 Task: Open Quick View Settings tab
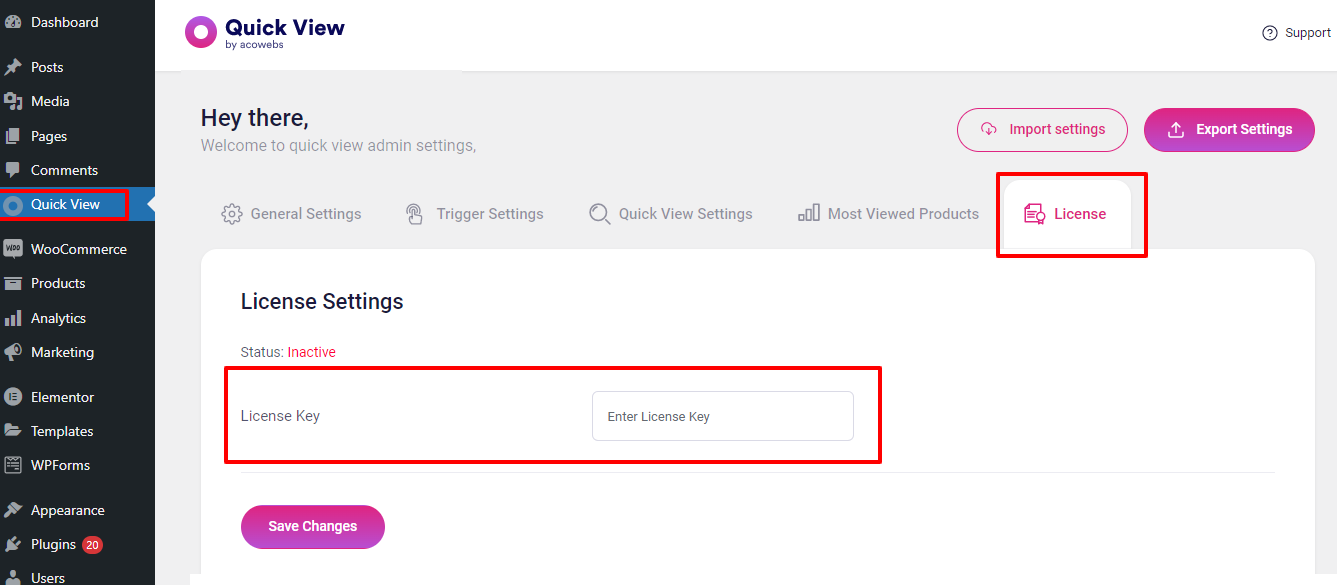pos(671,214)
